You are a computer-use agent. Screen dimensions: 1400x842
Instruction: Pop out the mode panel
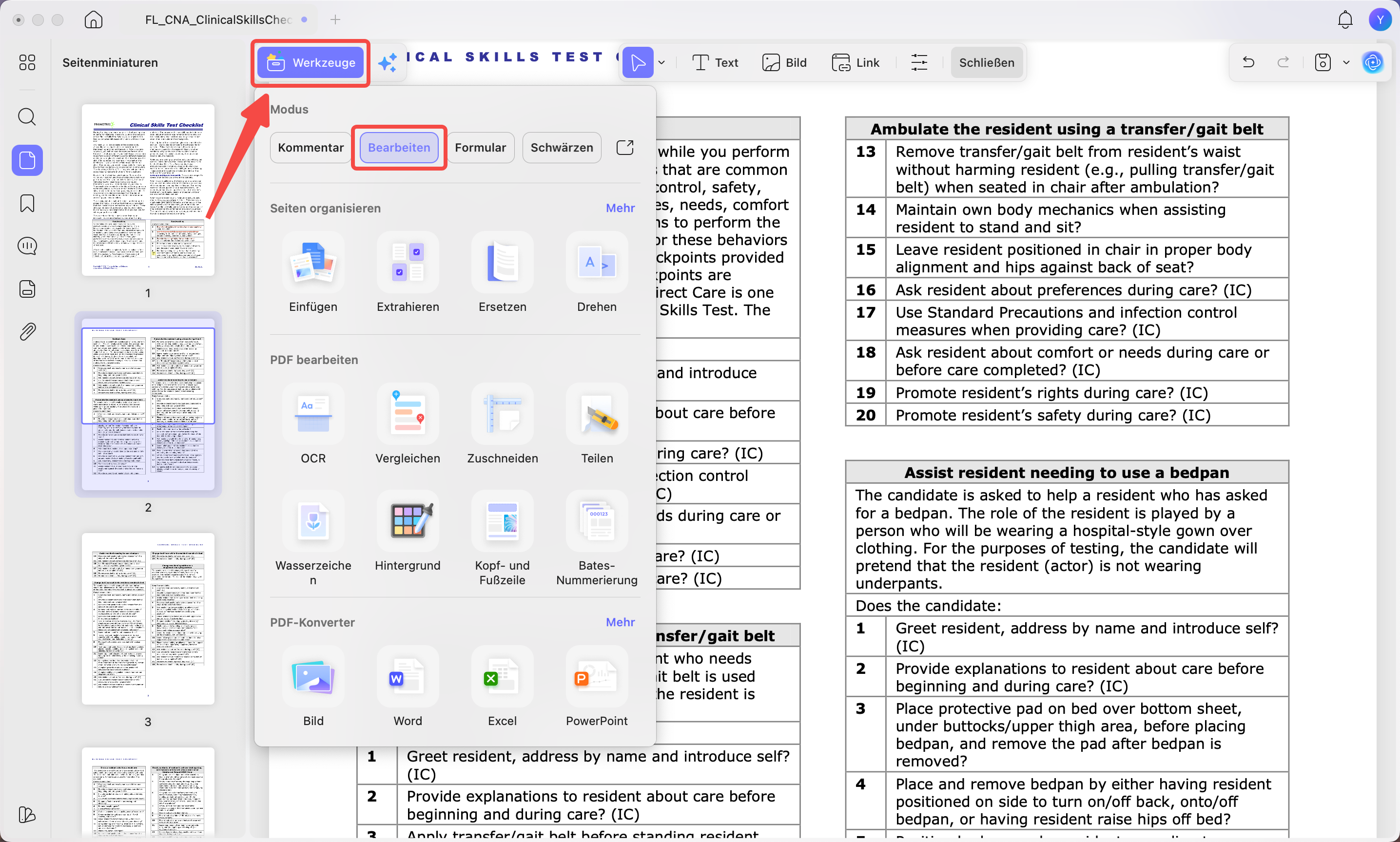(624, 148)
